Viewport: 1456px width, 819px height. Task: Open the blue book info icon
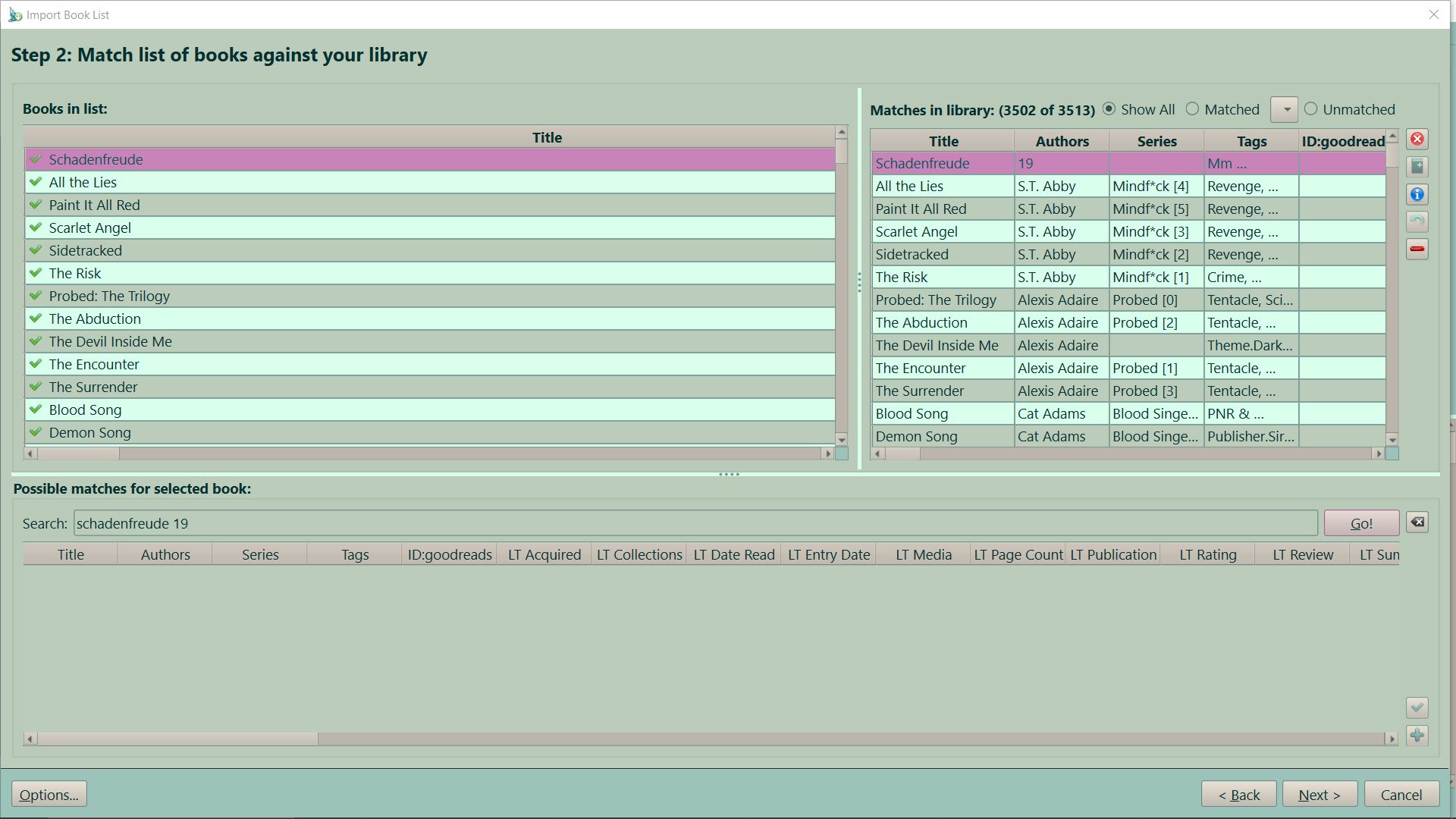point(1417,195)
